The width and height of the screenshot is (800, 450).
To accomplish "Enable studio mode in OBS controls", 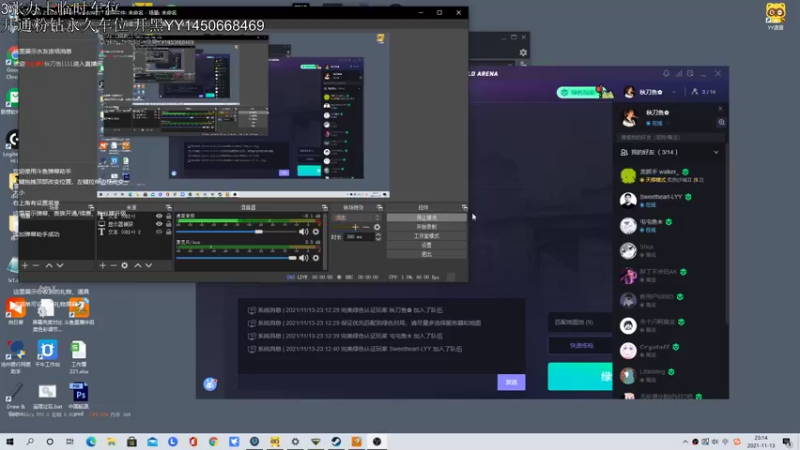I will [x=427, y=236].
